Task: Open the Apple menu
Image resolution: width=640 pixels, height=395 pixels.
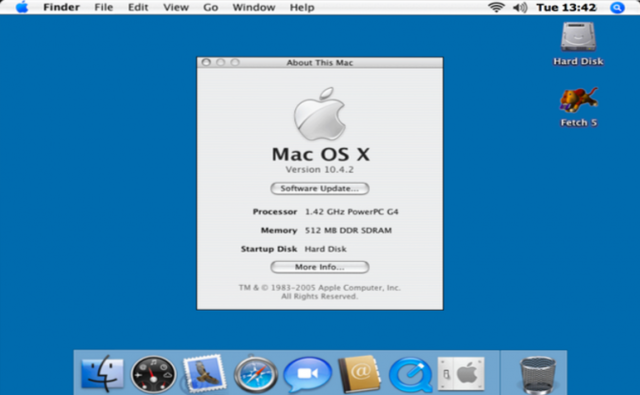Action: tap(22, 7)
